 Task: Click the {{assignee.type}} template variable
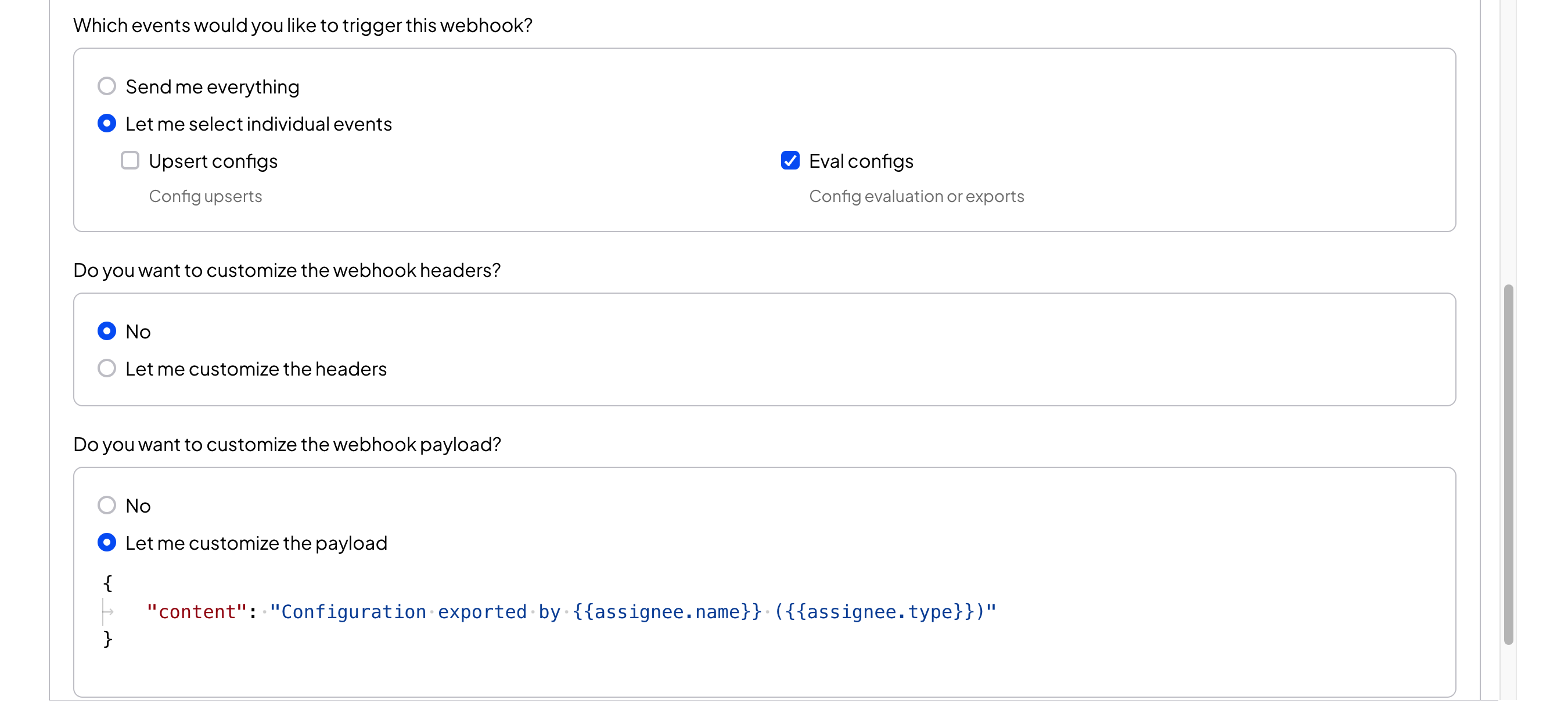click(x=880, y=612)
